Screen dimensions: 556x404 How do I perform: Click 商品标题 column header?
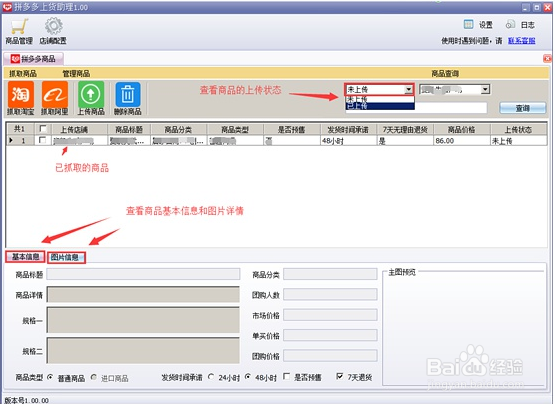(x=129, y=129)
